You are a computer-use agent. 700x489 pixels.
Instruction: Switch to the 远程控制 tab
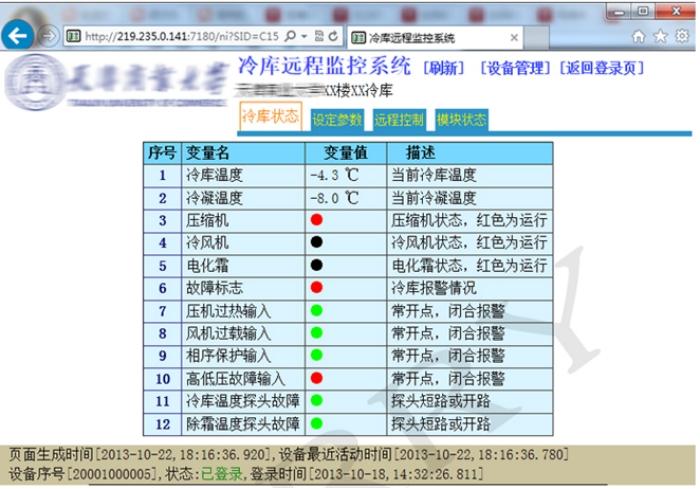tap(399, 119)
